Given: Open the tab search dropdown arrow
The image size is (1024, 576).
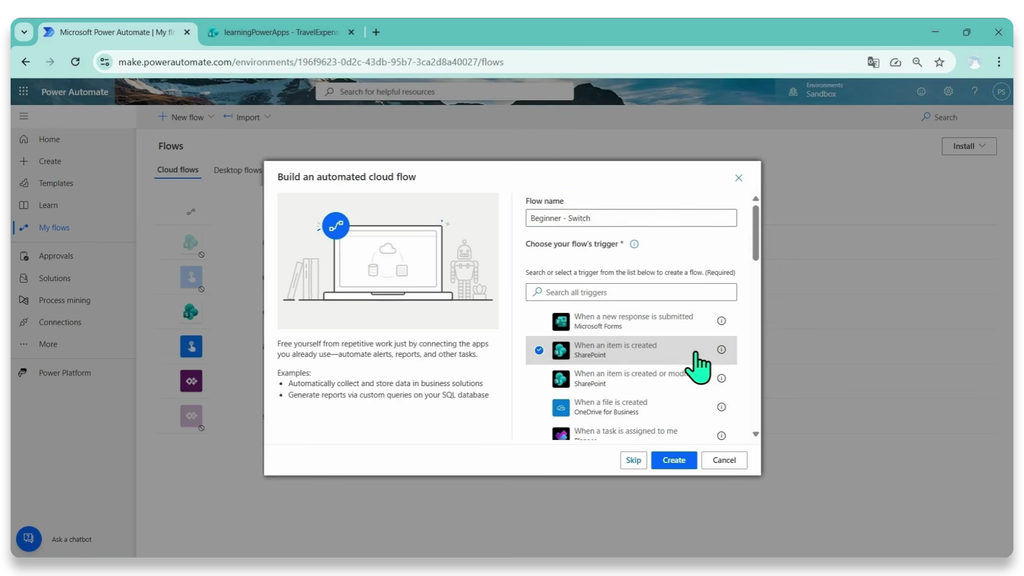Looking at the screenshot, I should [24, 32].
